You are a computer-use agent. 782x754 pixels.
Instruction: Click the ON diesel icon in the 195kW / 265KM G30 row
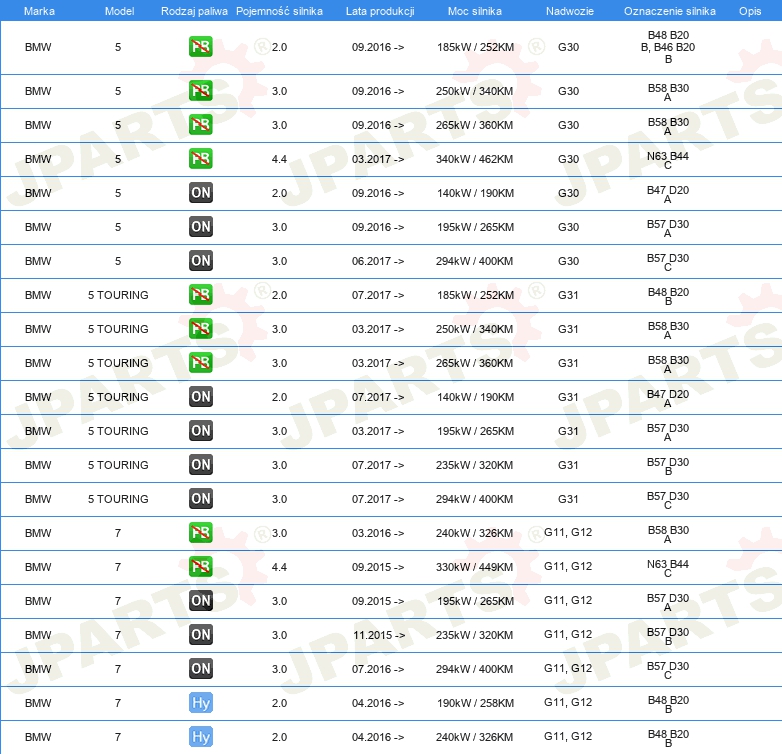click(x=200, y=226)
